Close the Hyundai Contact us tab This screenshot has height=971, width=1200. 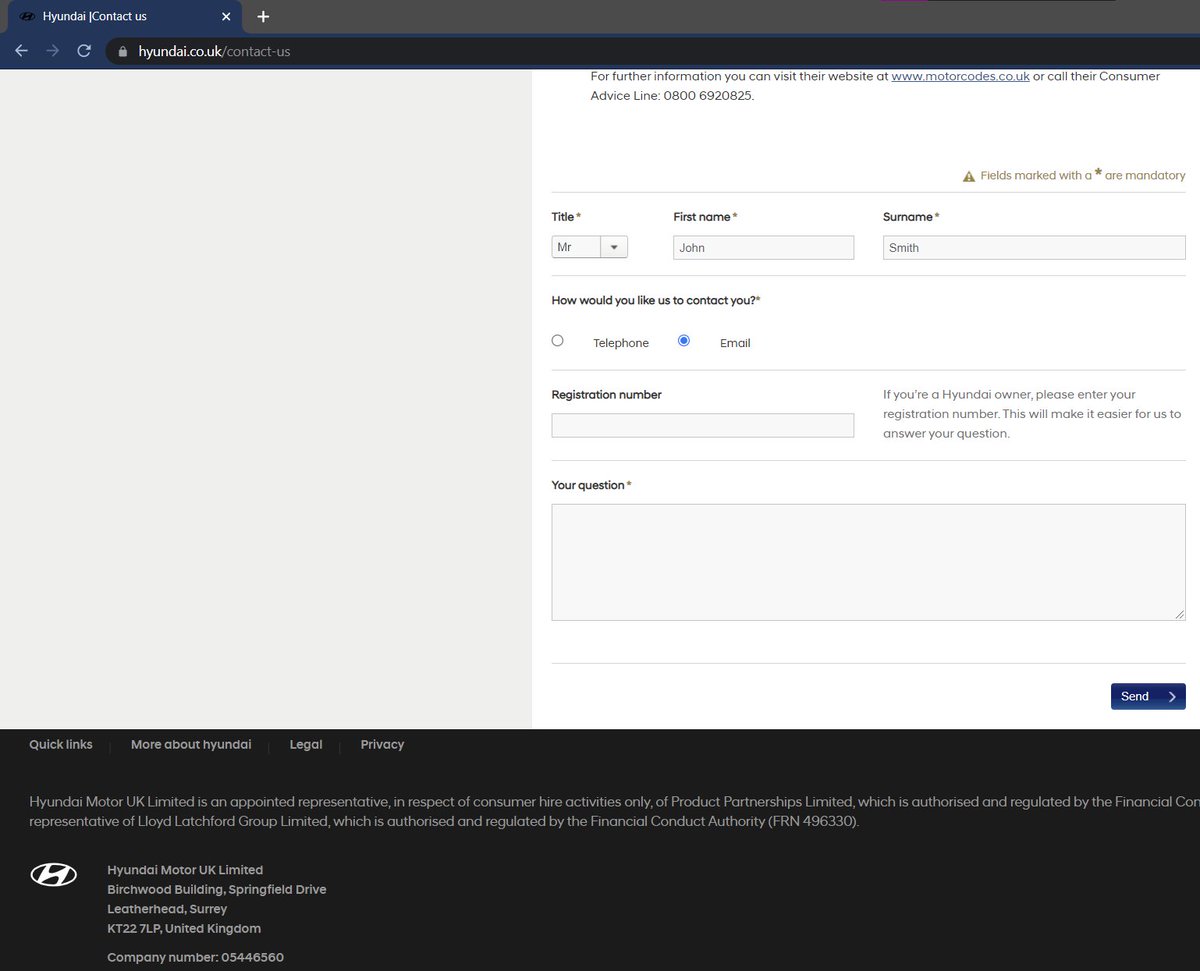(226, 16)
